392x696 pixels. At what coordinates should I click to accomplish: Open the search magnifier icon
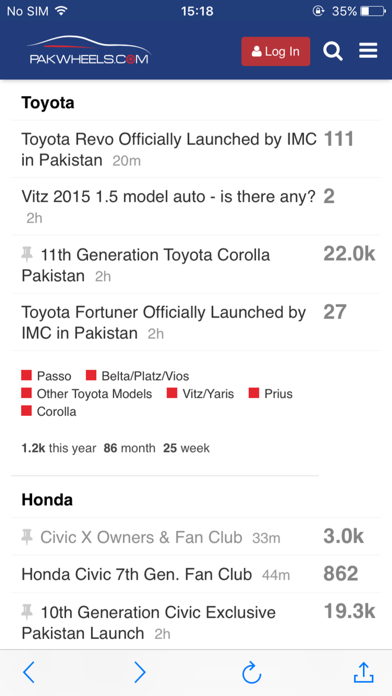[333, 51]
